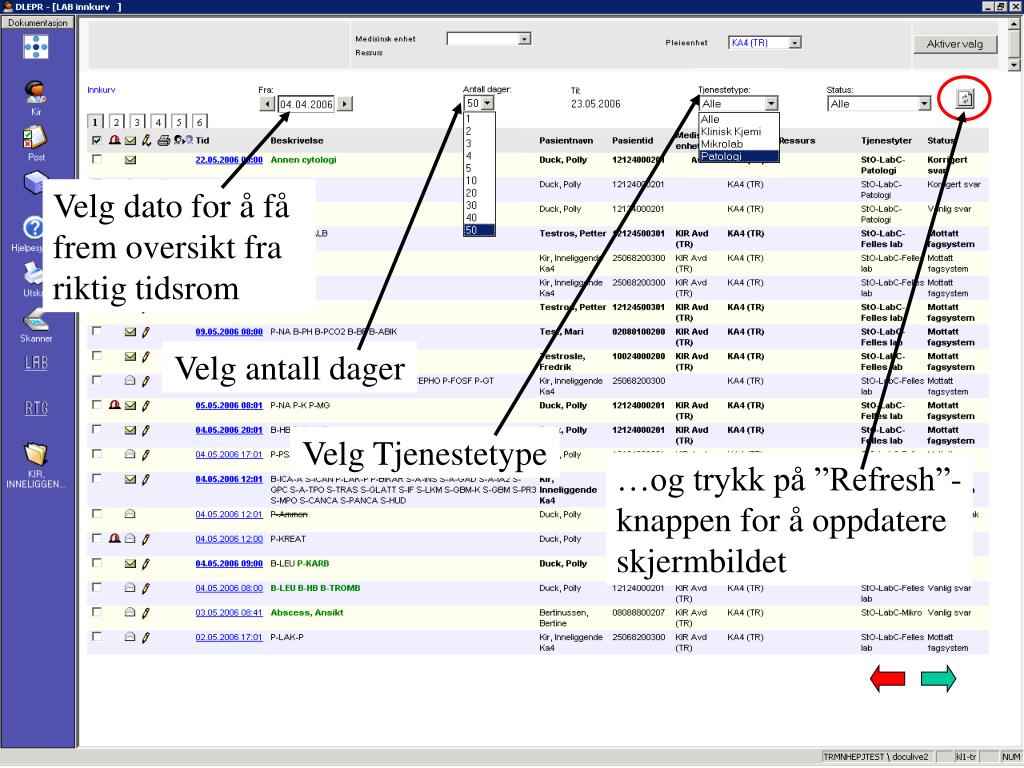This screenshot has height=768, width=1024.
Task: Toggle the Tjenestetype dropdown arrow
Action: coord(771,104)
